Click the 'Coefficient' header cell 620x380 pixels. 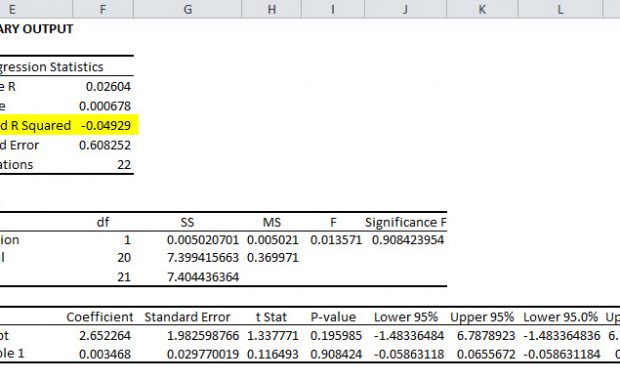[100, 317]
